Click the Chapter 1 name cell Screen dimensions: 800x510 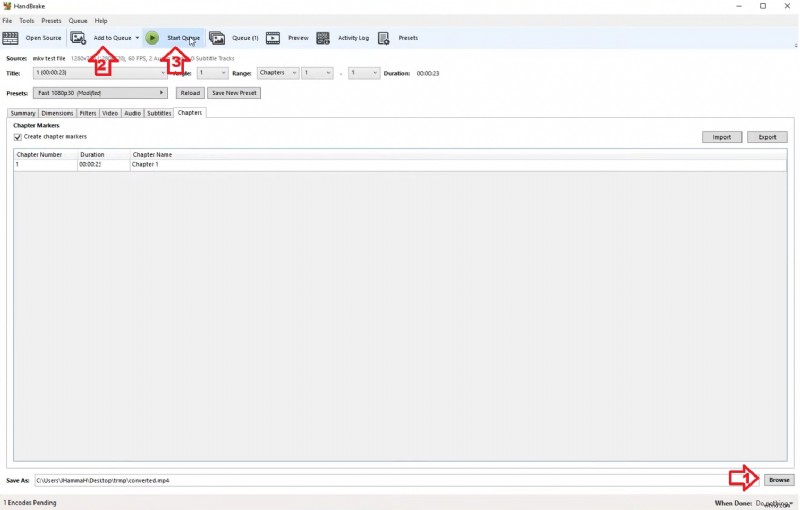[x=458, y=165]
